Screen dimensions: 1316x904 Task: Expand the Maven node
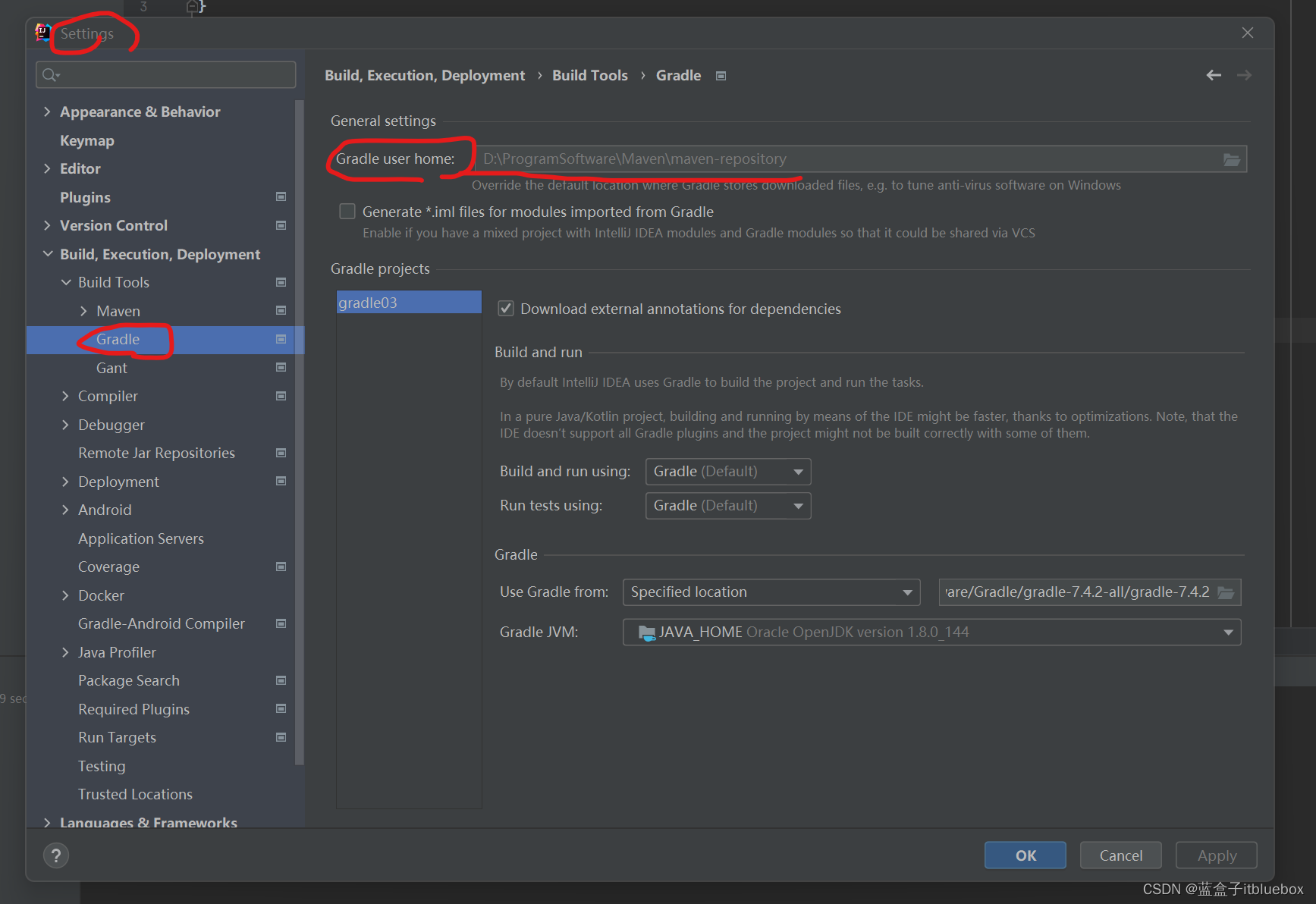(84, 311)
